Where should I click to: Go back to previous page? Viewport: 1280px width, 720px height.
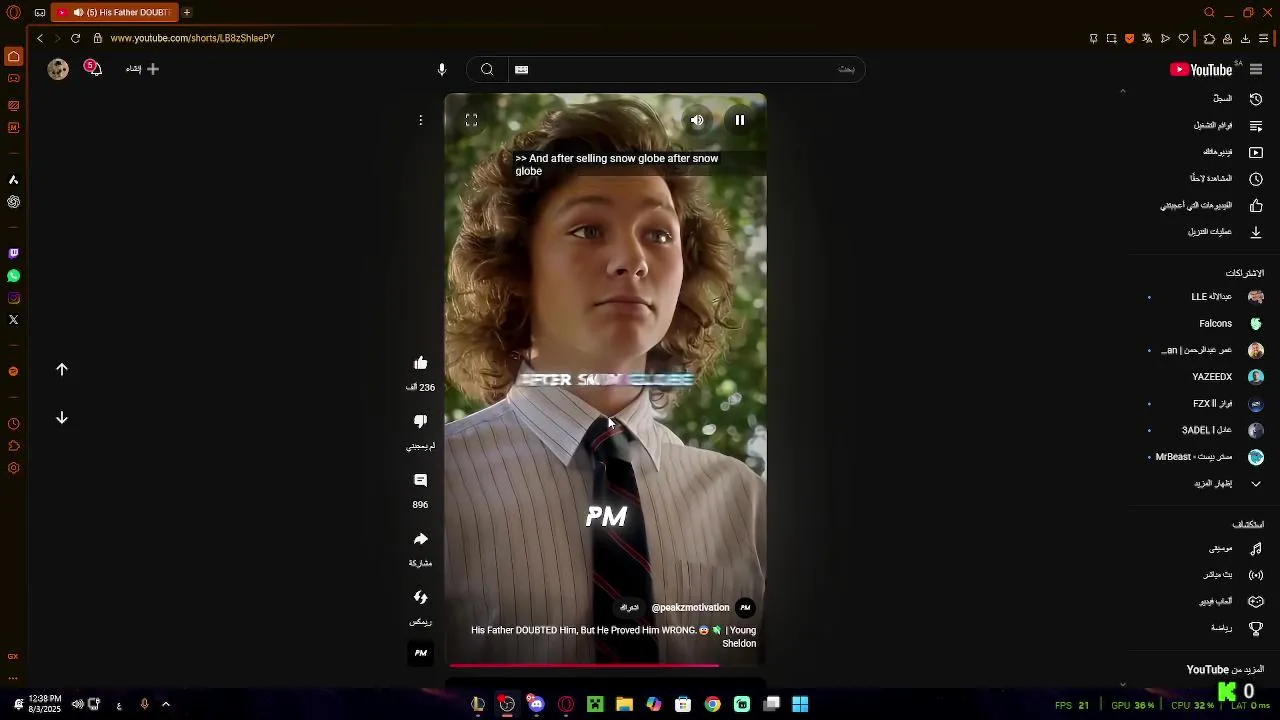pyautogui.click(x=40, y=38)
